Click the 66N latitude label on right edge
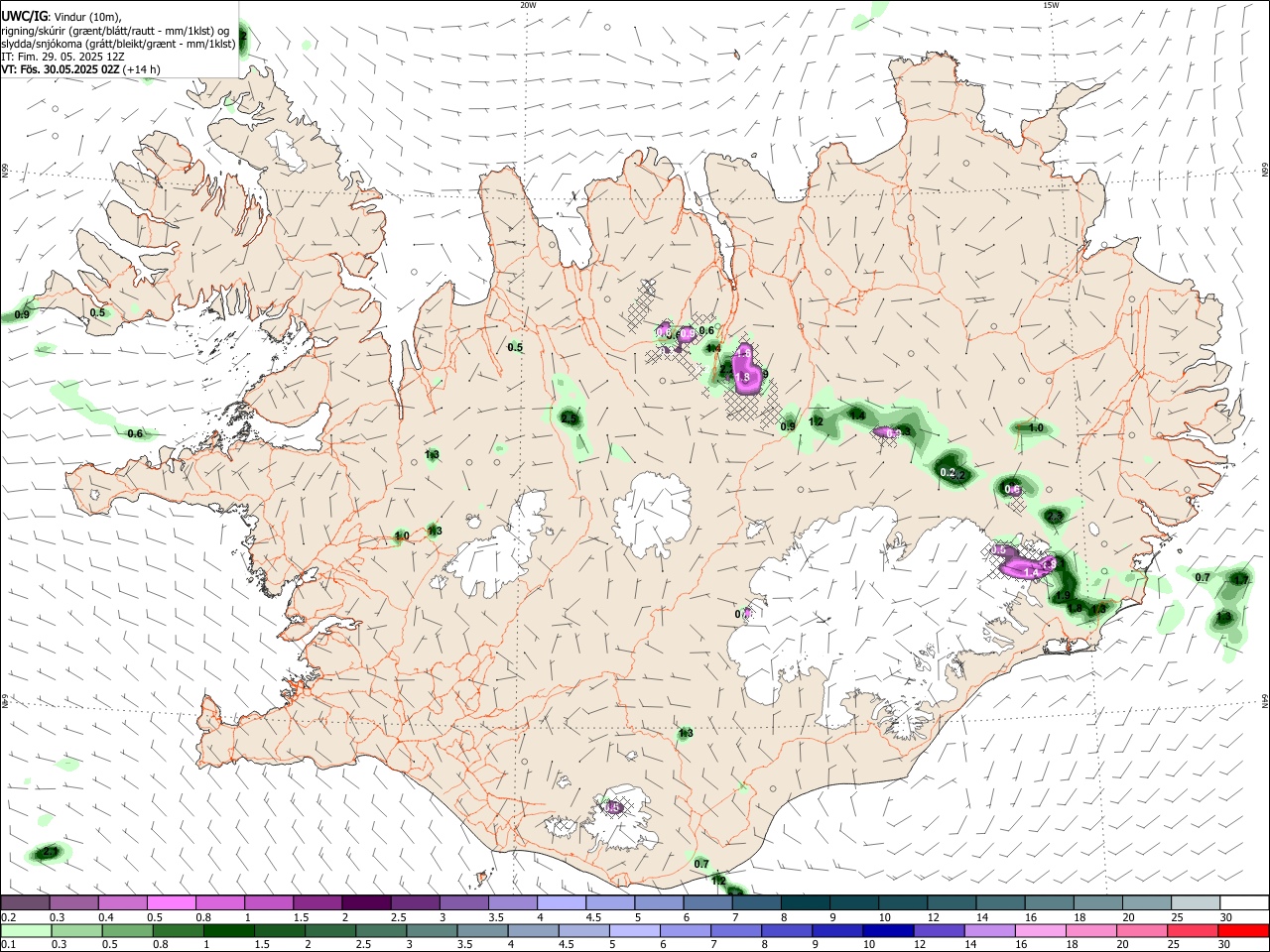This screenshot has width=1270, height=952. click(x=1265, y=172)
